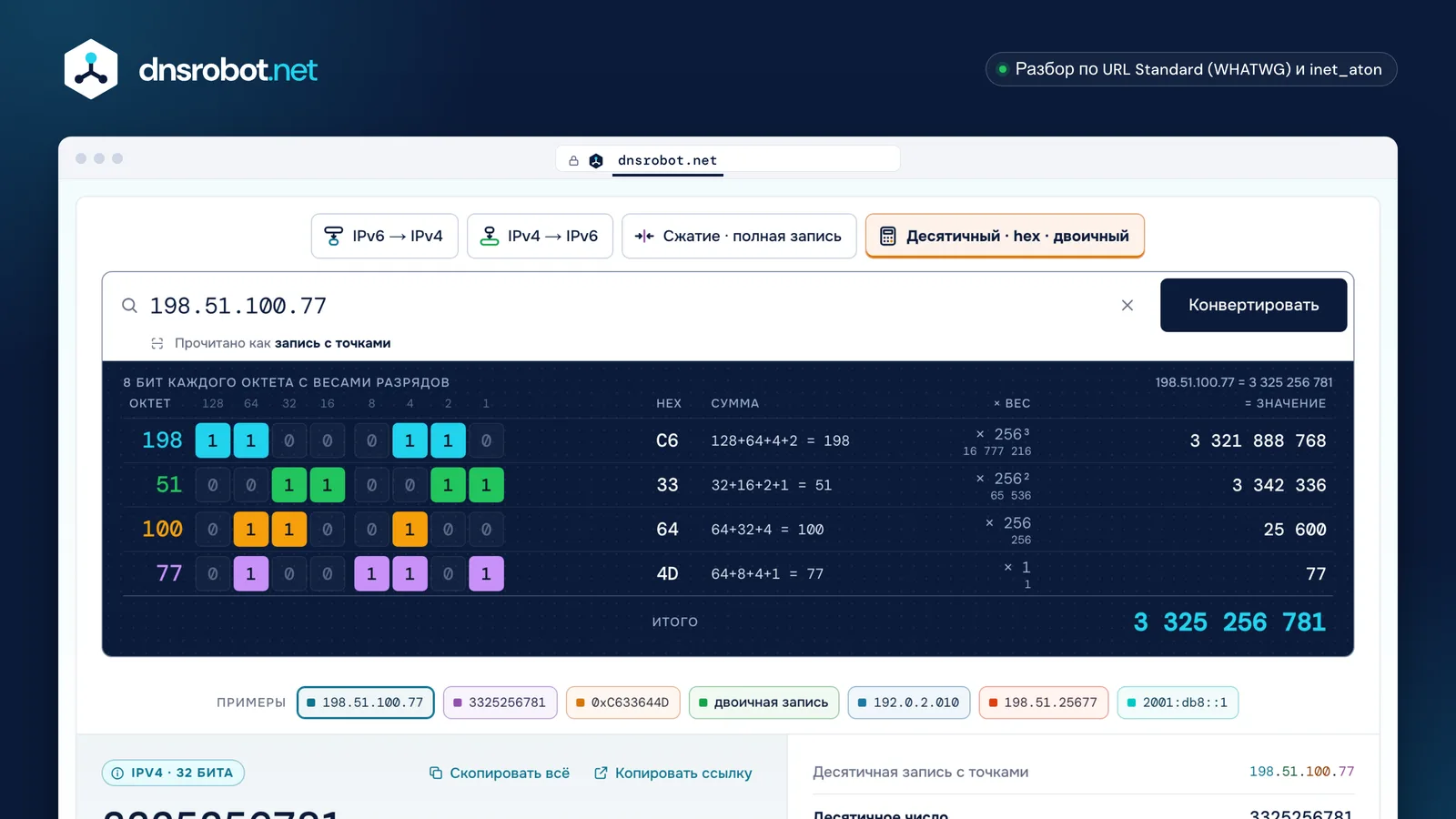Click the lock icon in the address bar

pyautogui.click(x=573, y=161)
